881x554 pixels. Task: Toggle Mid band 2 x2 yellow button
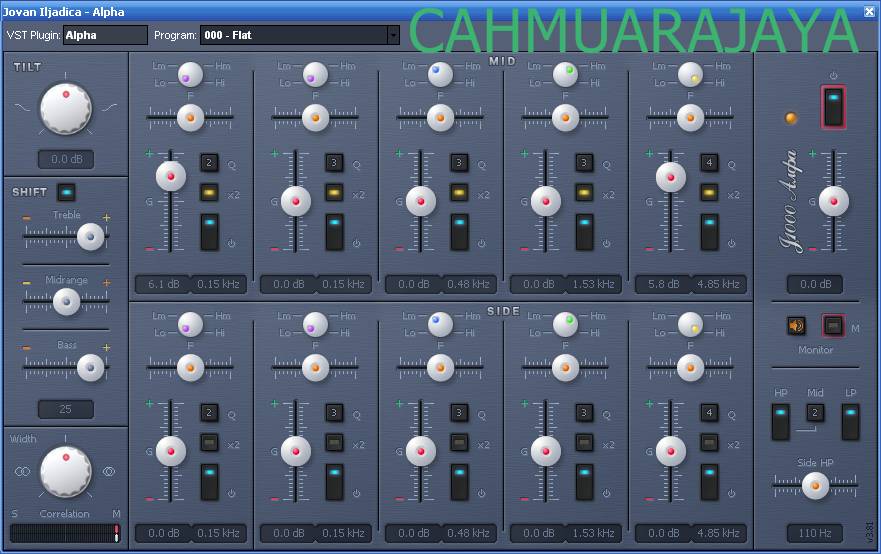[334, 193]
